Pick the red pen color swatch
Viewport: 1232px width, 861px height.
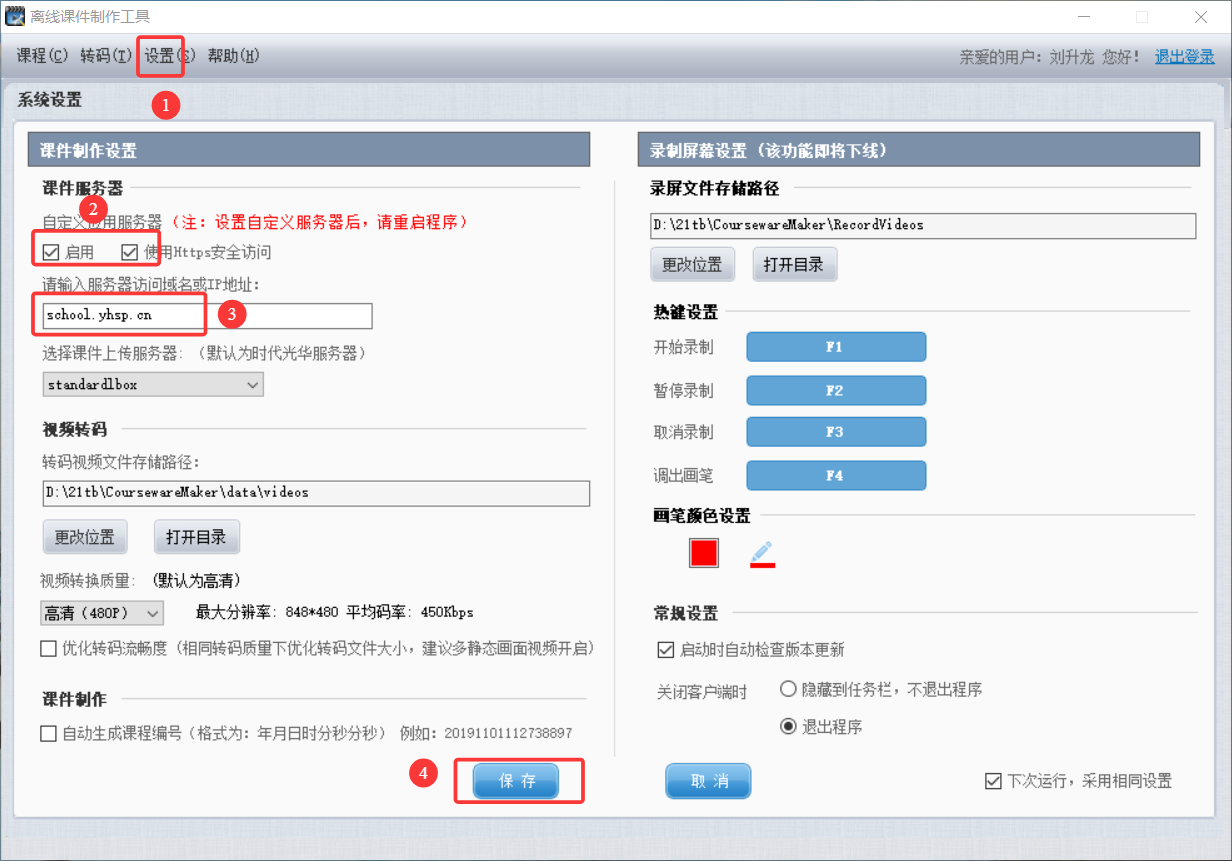(704, 553)
